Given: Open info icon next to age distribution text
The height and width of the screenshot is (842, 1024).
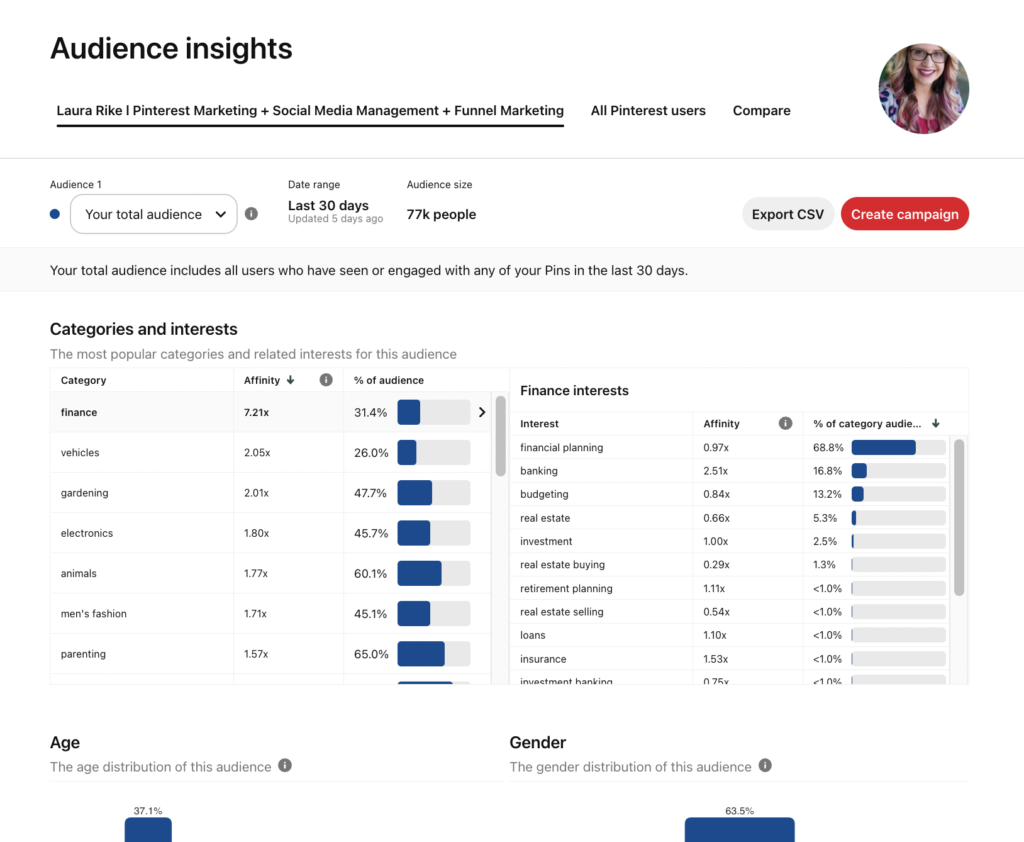Looking at the screenshot, I should [285, 766].
